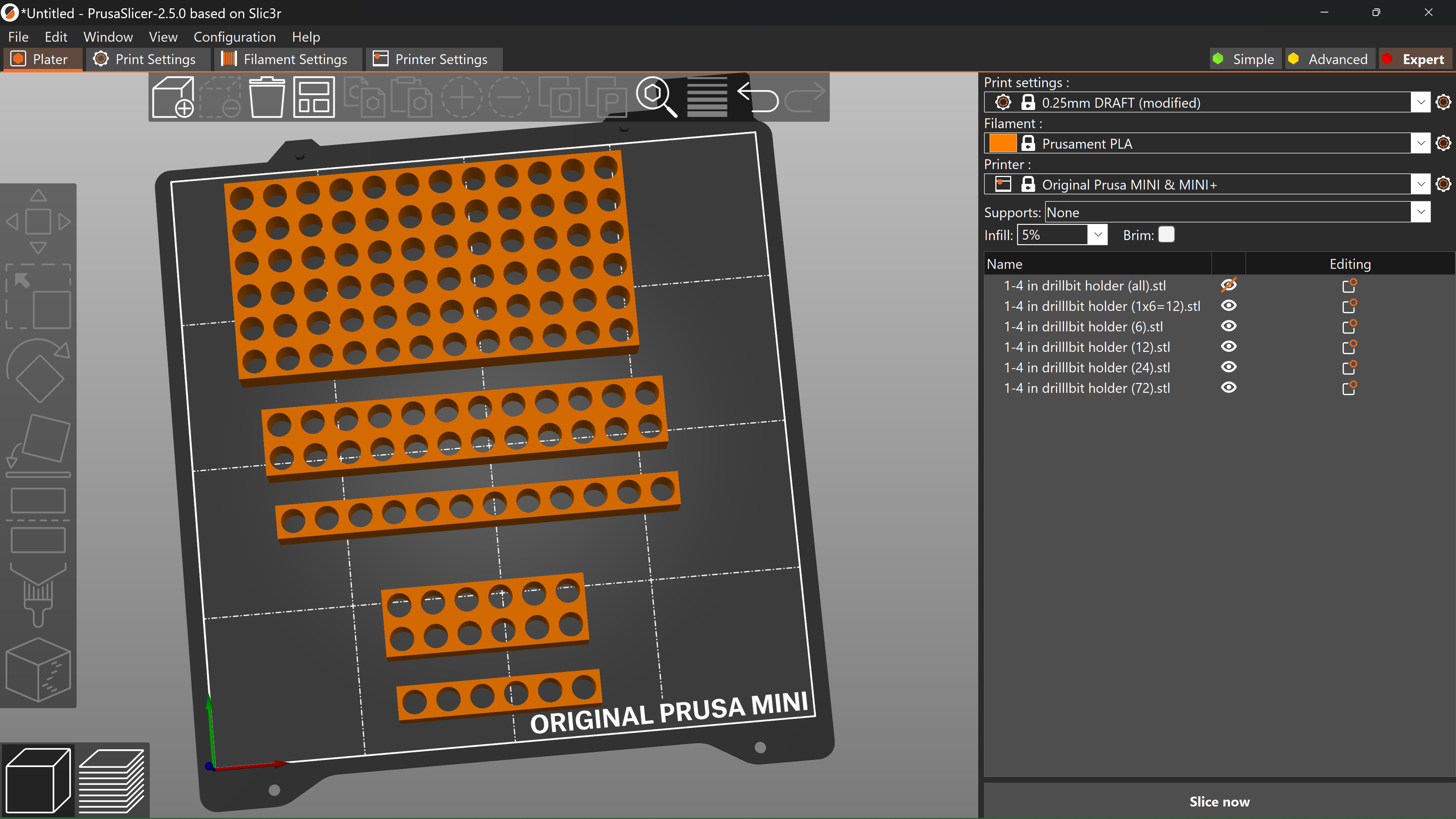Screen dimensions: 1456x819
Task: Click the Add instance plus icon
Action: (x=462, y=97)
